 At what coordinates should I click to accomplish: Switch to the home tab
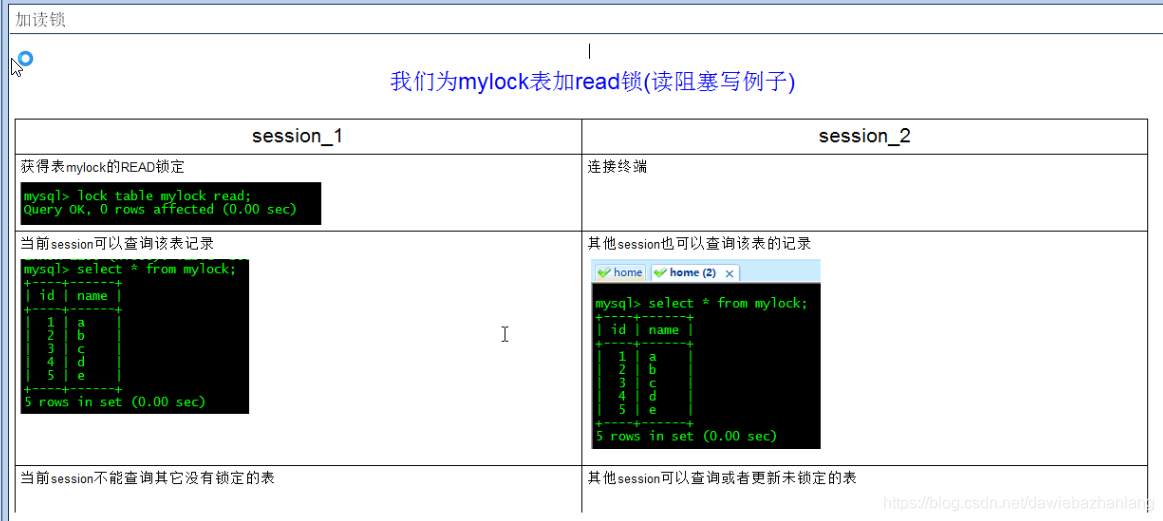click(620, 272)
